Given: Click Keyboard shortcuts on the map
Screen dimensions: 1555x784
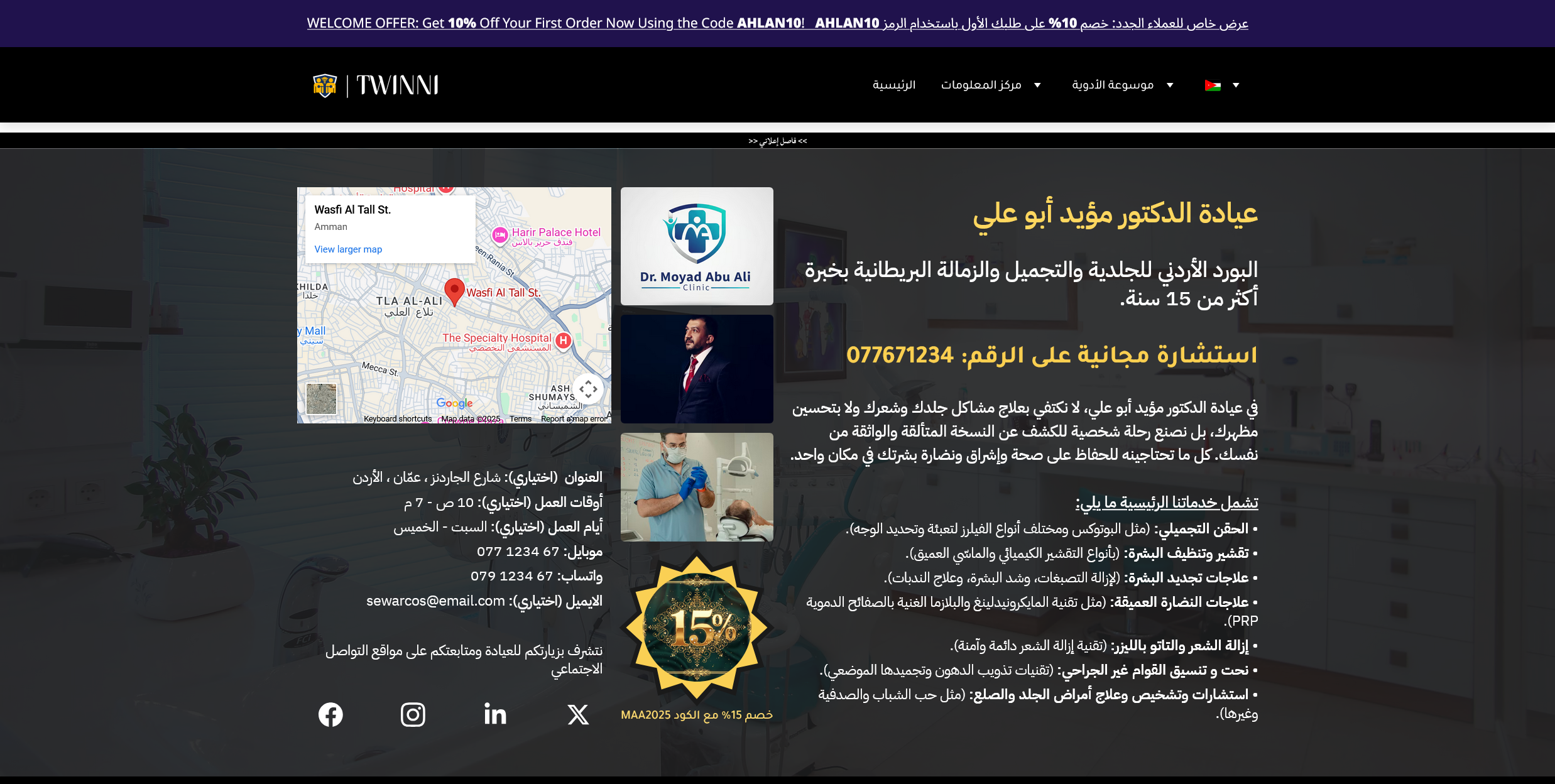Looking at the screenshot, I should pos(398,419).
